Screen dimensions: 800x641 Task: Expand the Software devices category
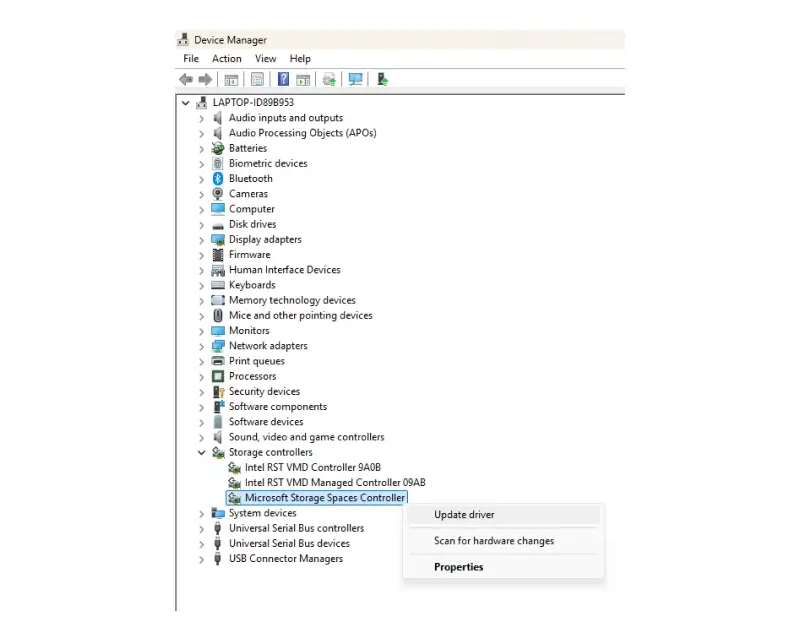[x=202, y=422]
